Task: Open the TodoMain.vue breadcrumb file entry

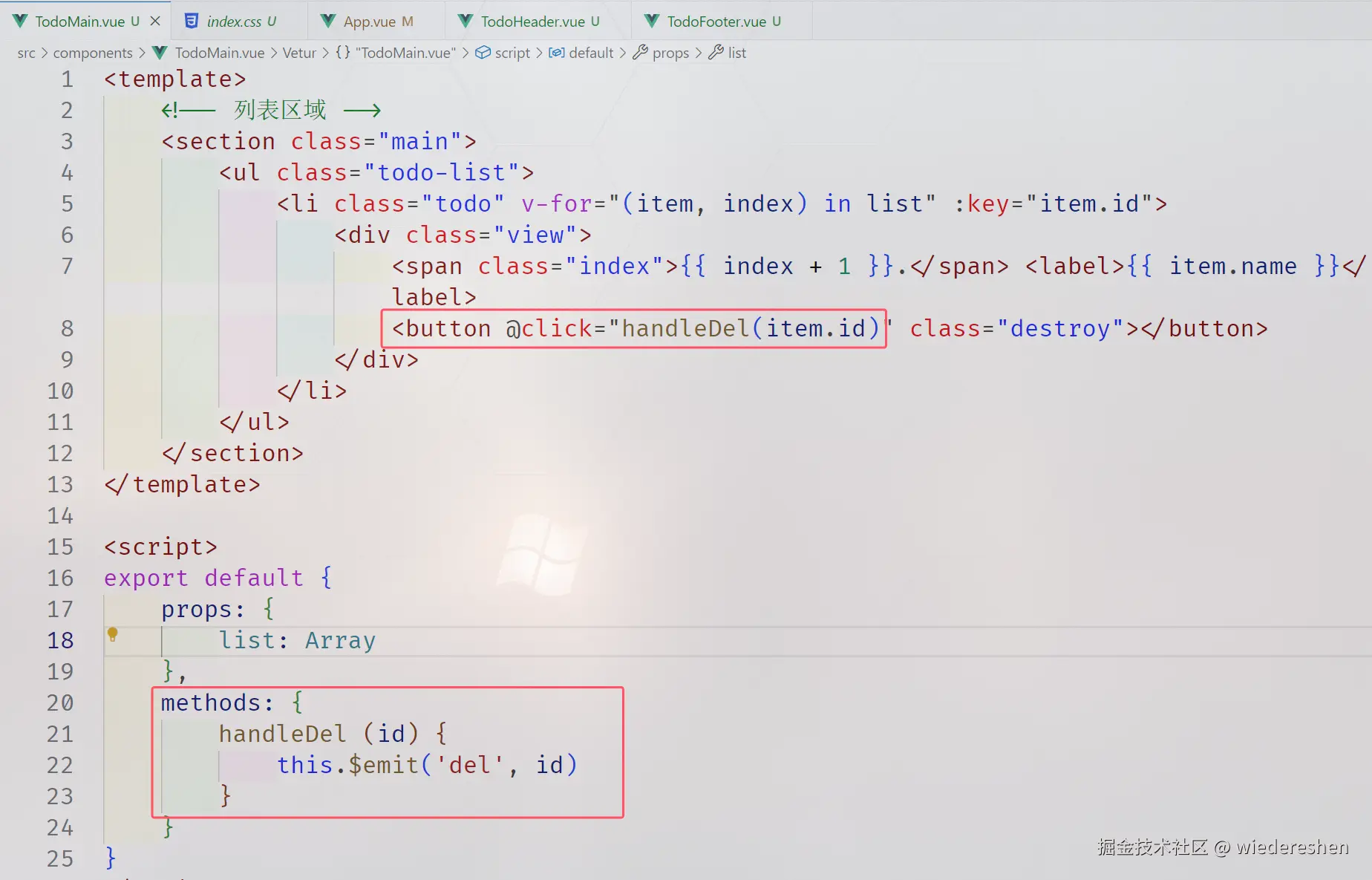Action: click(x=220, y=53)
